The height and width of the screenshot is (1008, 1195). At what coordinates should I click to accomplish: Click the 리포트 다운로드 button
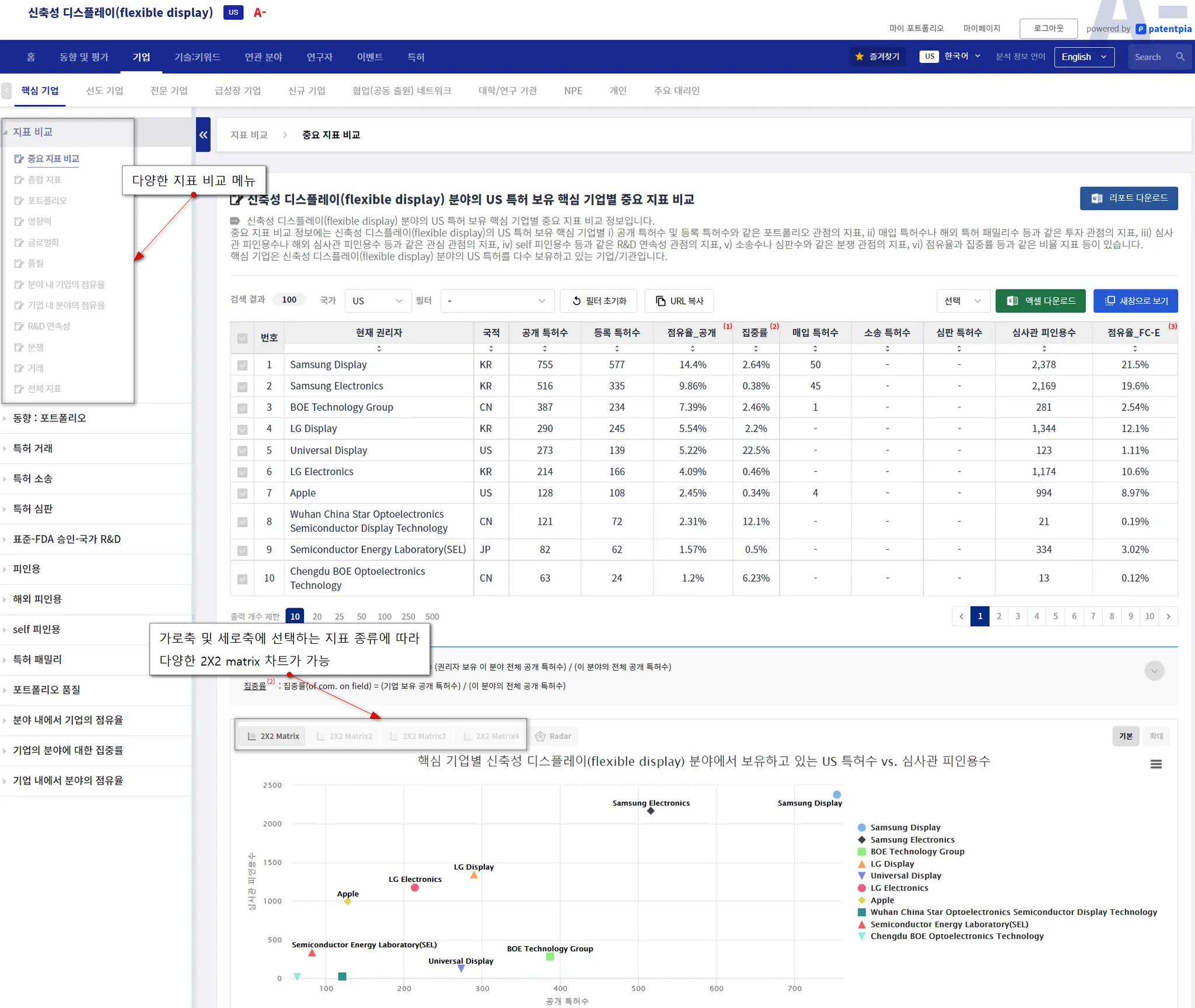point(1128,198)
